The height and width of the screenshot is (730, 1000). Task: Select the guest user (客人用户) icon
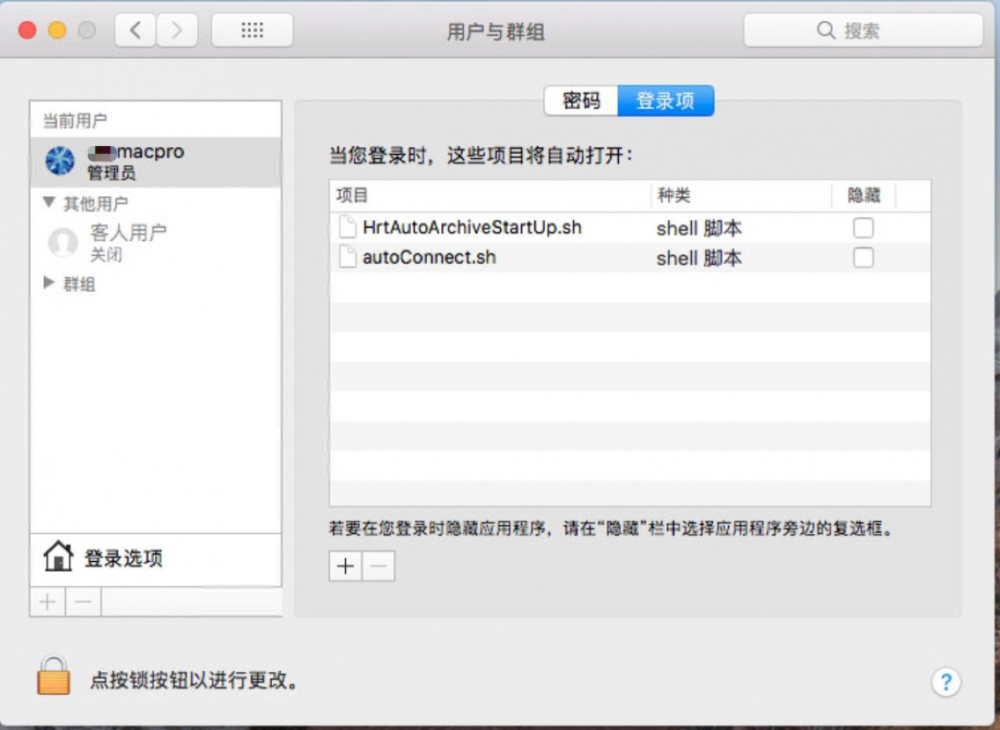coord(62,240)
